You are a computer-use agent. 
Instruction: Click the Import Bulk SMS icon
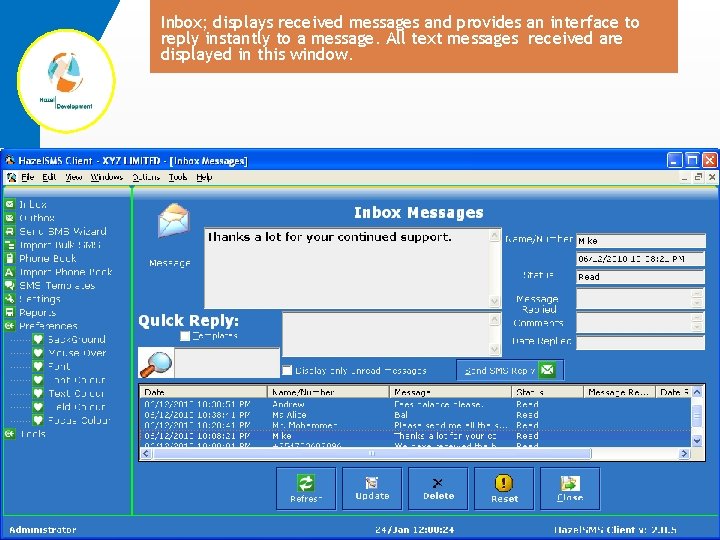tap(10, 245)
